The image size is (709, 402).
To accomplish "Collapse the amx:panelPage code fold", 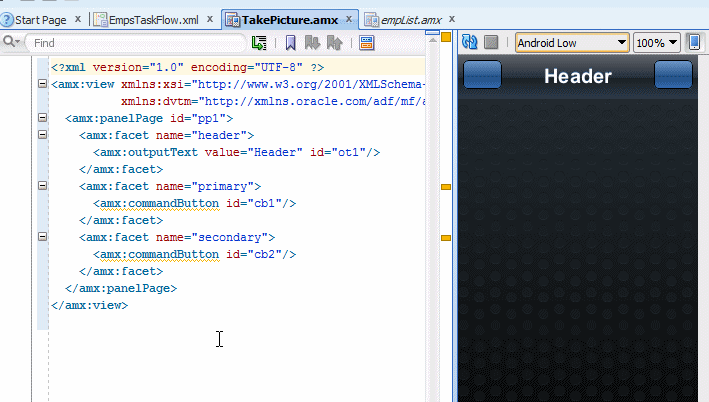I will pyautogui.click(x=43, y=118).
